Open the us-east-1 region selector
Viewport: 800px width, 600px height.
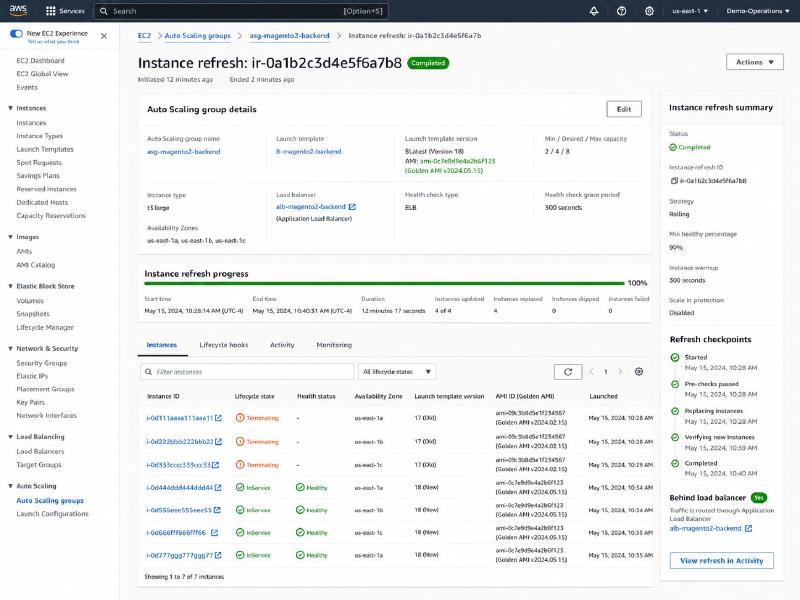[690, 11]
